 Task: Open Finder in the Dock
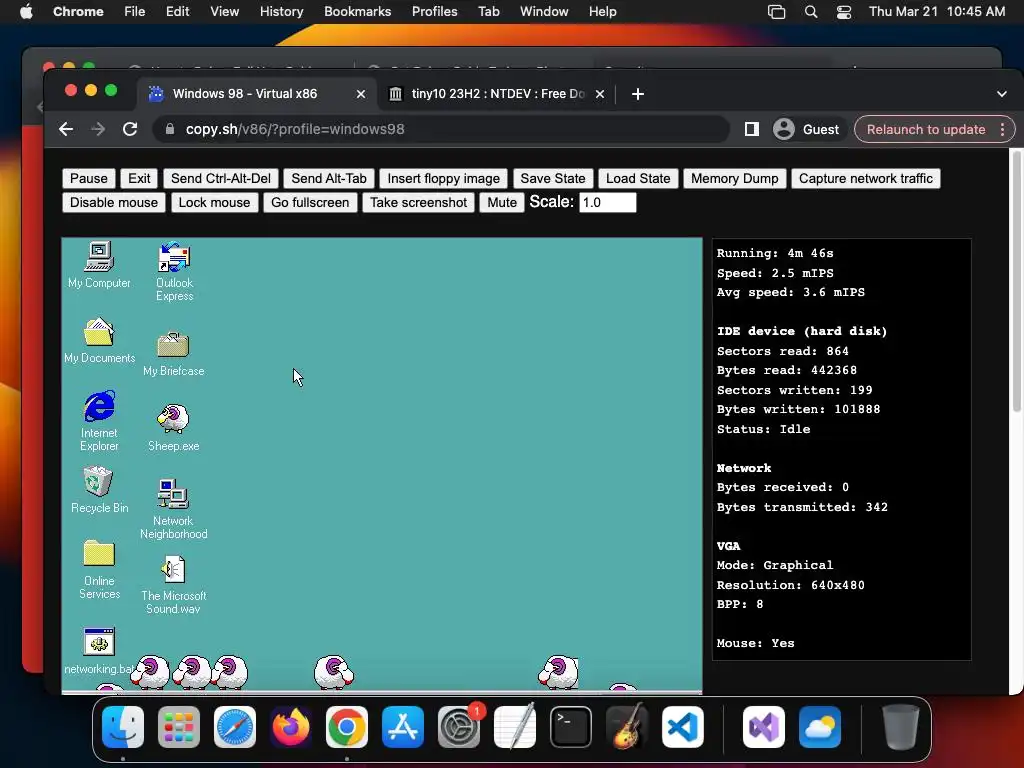(x=123, y=727)
